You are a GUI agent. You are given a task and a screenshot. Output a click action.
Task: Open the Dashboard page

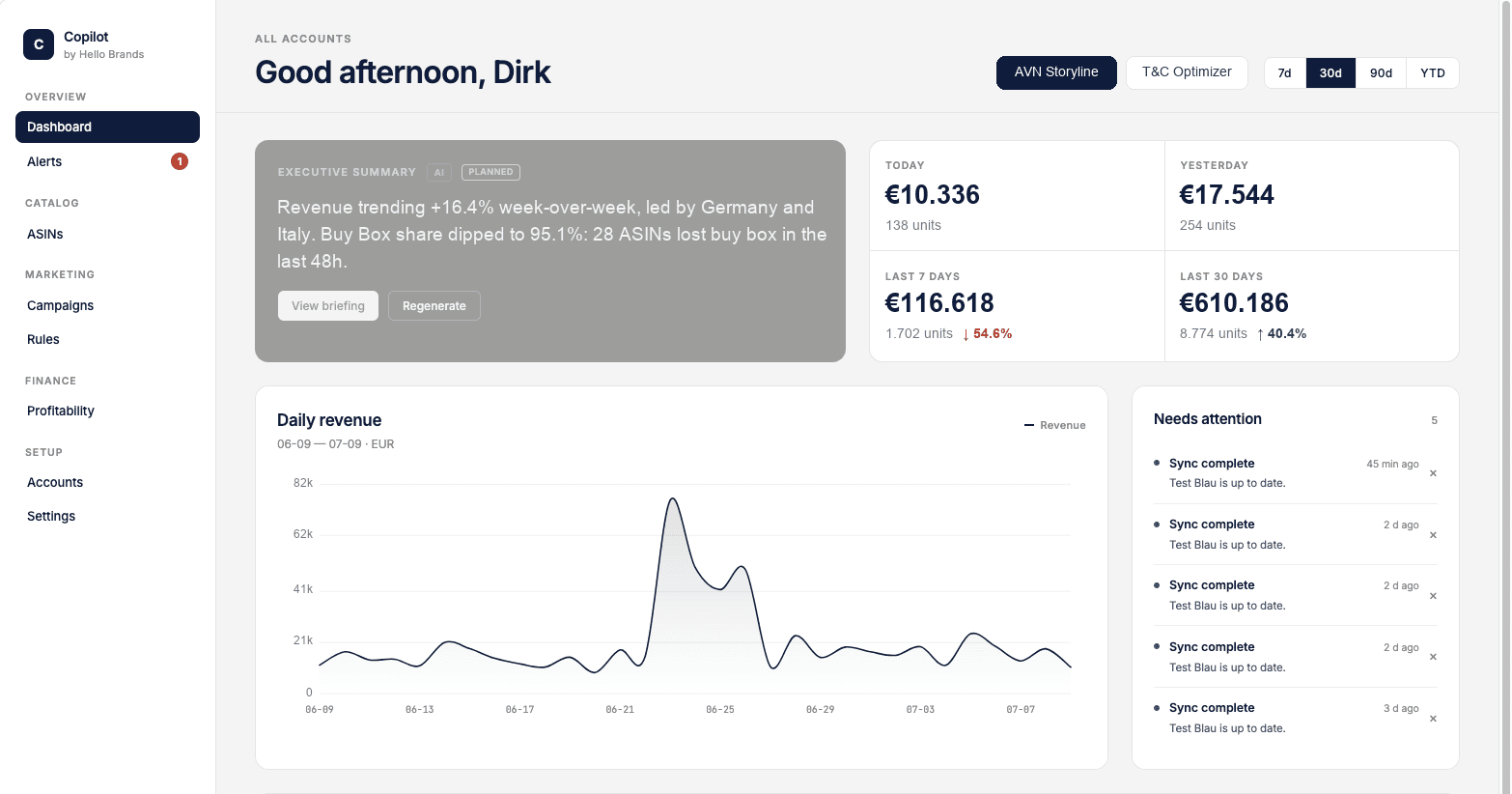(x=107, y=127)
